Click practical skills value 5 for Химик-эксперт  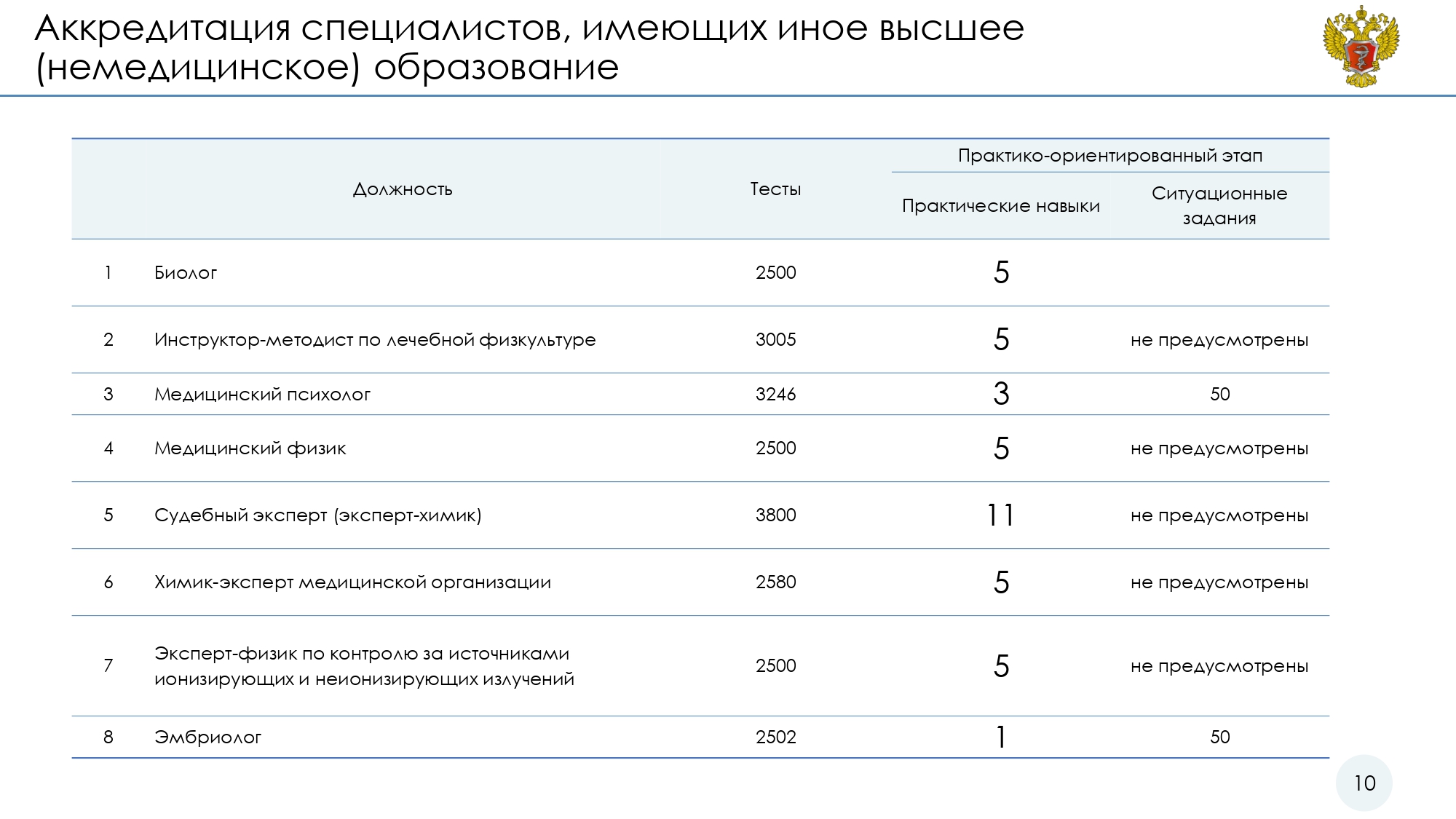pyautogui.click(x=1002, y=582)
